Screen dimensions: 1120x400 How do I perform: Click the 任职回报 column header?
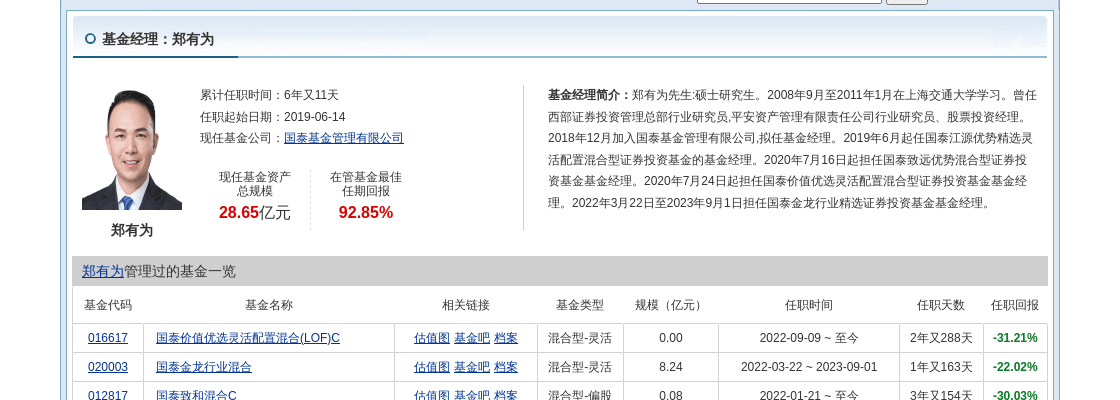tap(1015, 305)
